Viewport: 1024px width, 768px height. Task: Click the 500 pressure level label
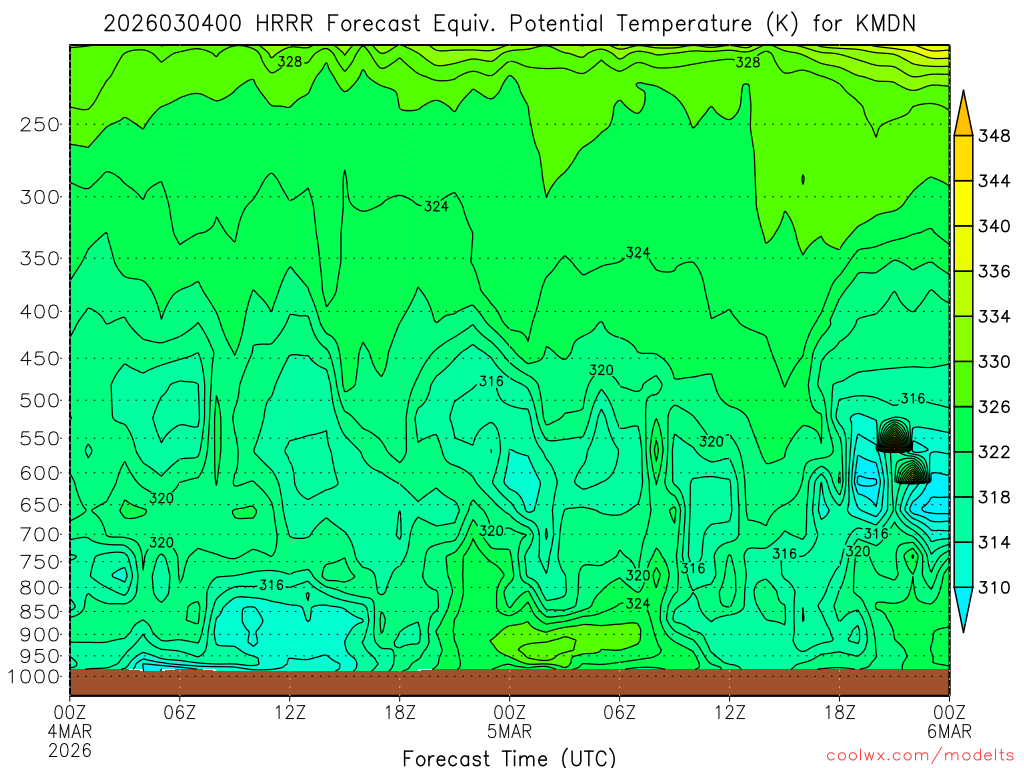[x=40, y=400]
